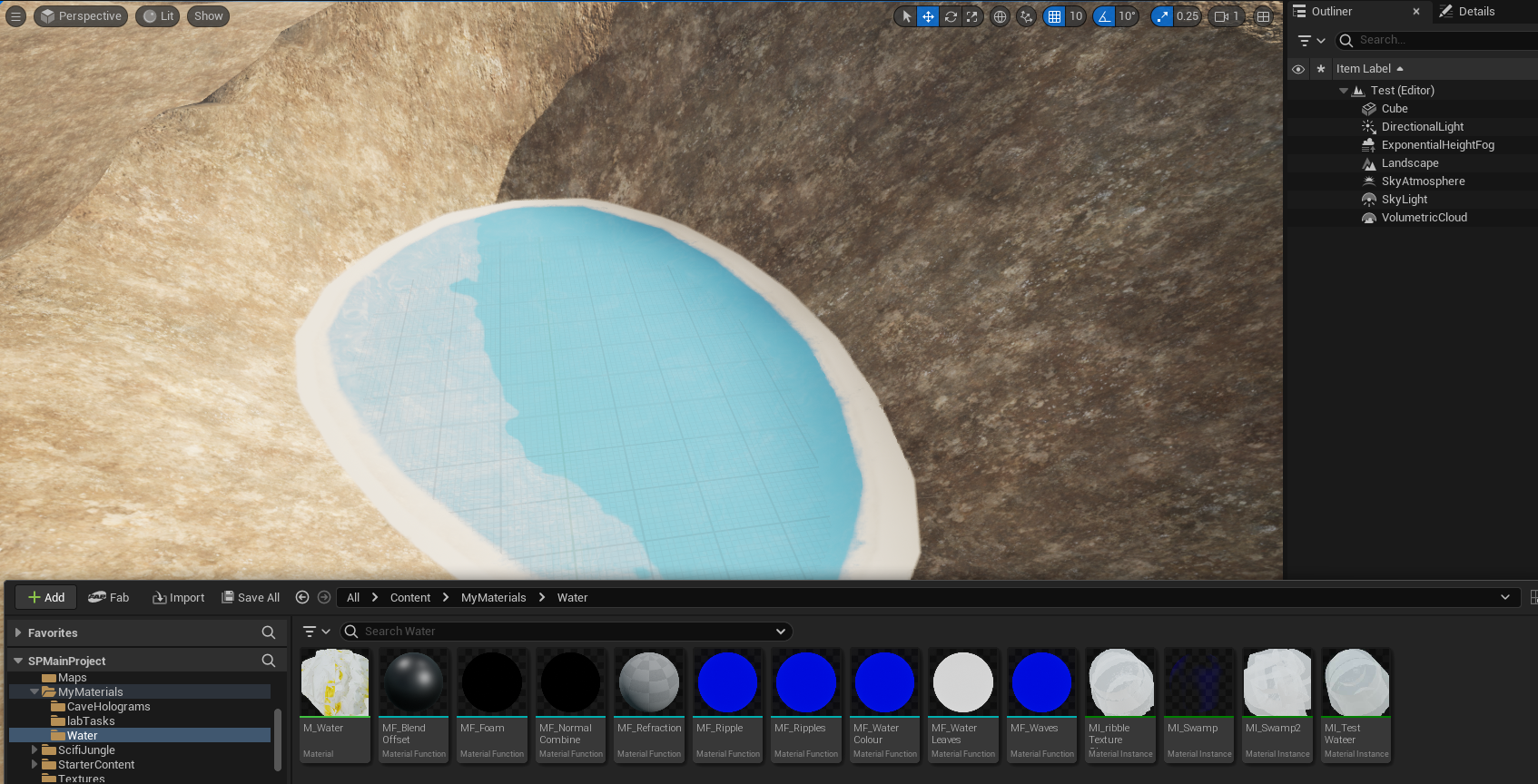
Task: Click the DirectionalLight icon in Outliner
Action: (x=1369, y=127)
